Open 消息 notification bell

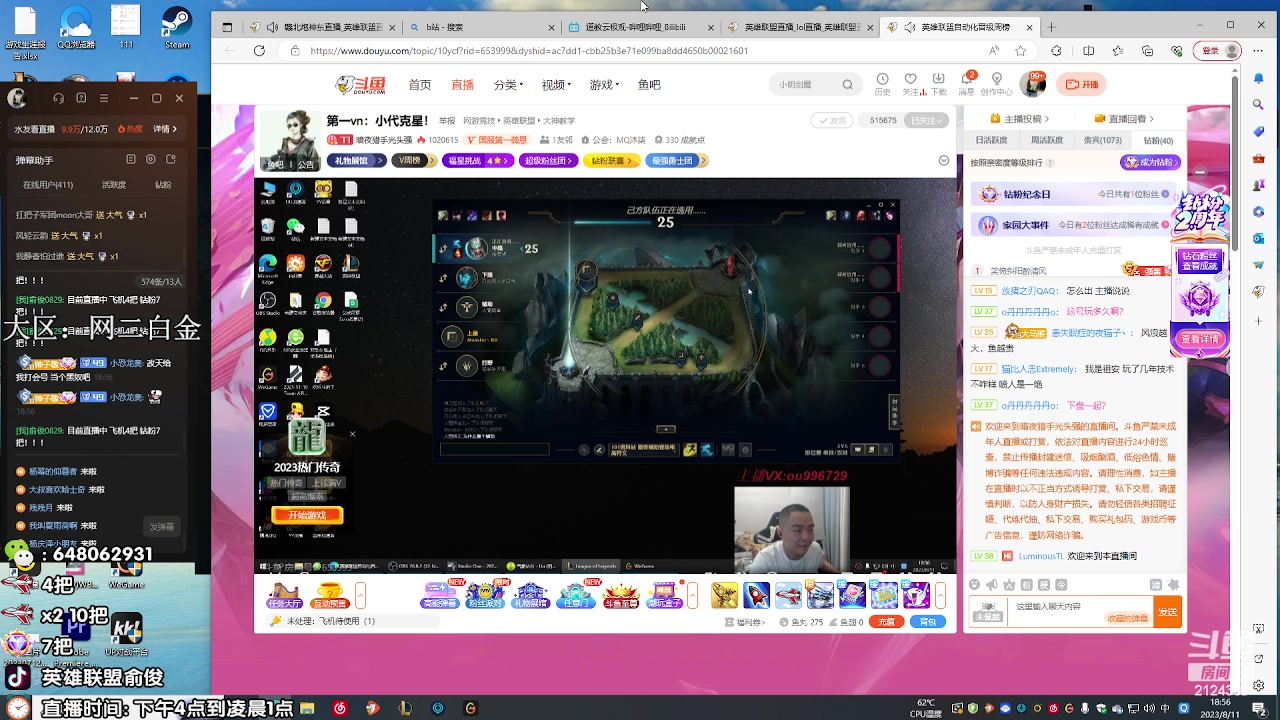tap(967, 83)
